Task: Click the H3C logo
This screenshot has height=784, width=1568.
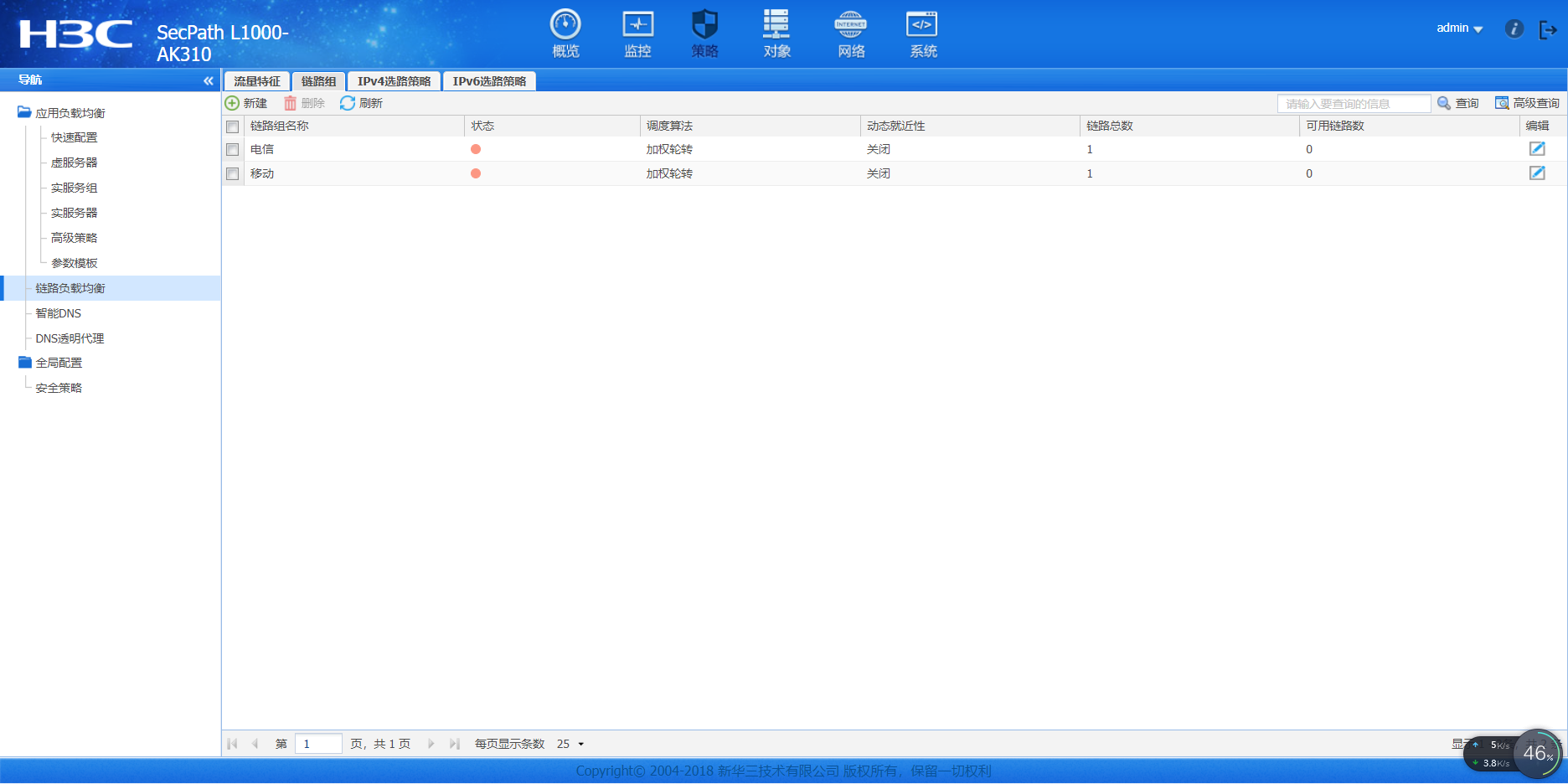Action: click(x=76, y=34)
